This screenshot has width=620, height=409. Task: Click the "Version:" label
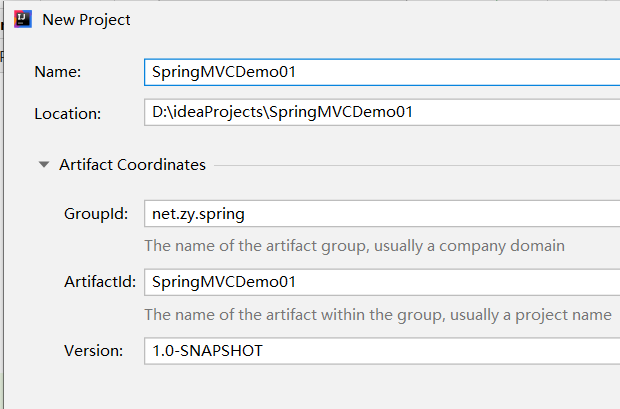[93, 351]
